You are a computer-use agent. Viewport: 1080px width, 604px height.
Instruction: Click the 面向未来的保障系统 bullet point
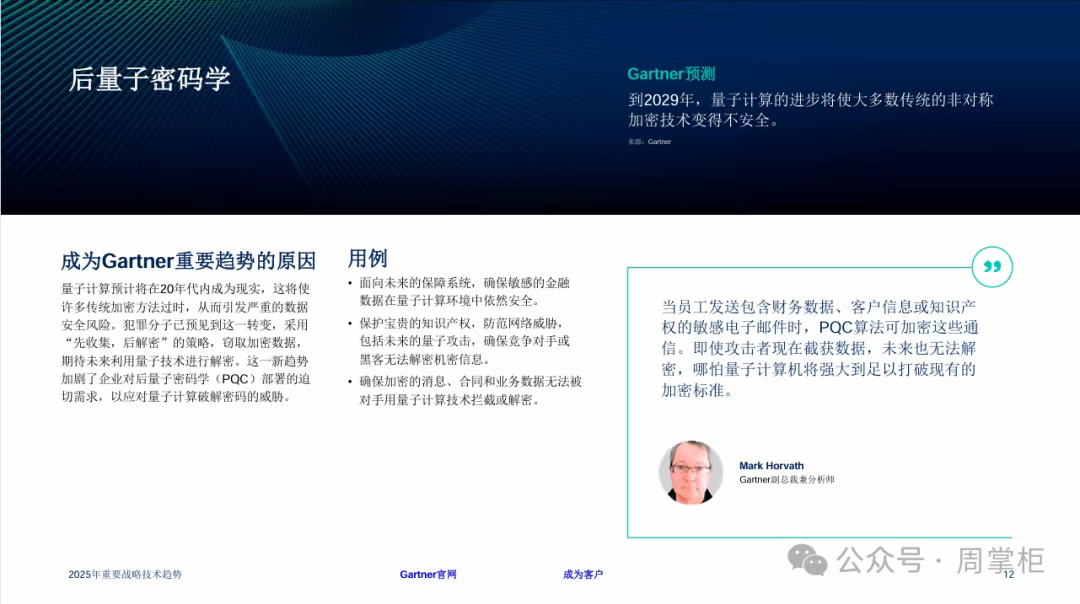tap(464, 291)
